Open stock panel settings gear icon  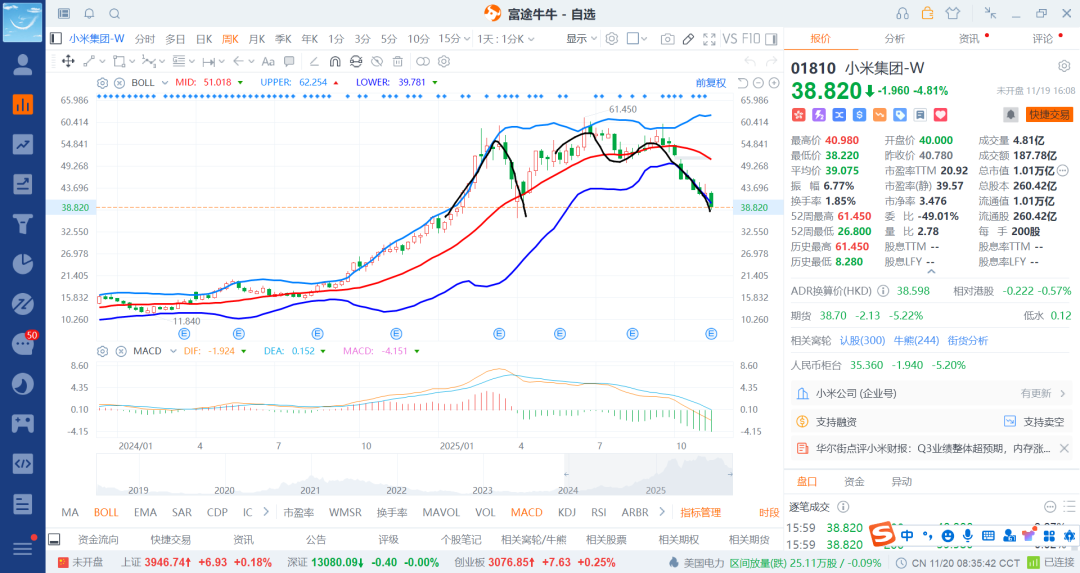pyautogui.click(x=1062, y=69)
